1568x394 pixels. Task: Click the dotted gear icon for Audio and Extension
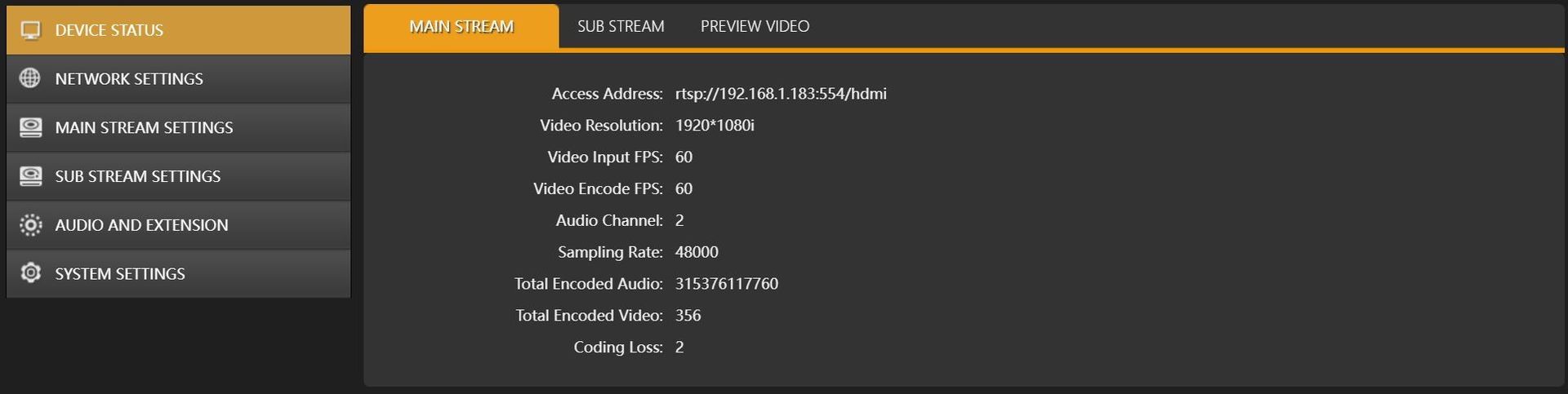(31, 225)
